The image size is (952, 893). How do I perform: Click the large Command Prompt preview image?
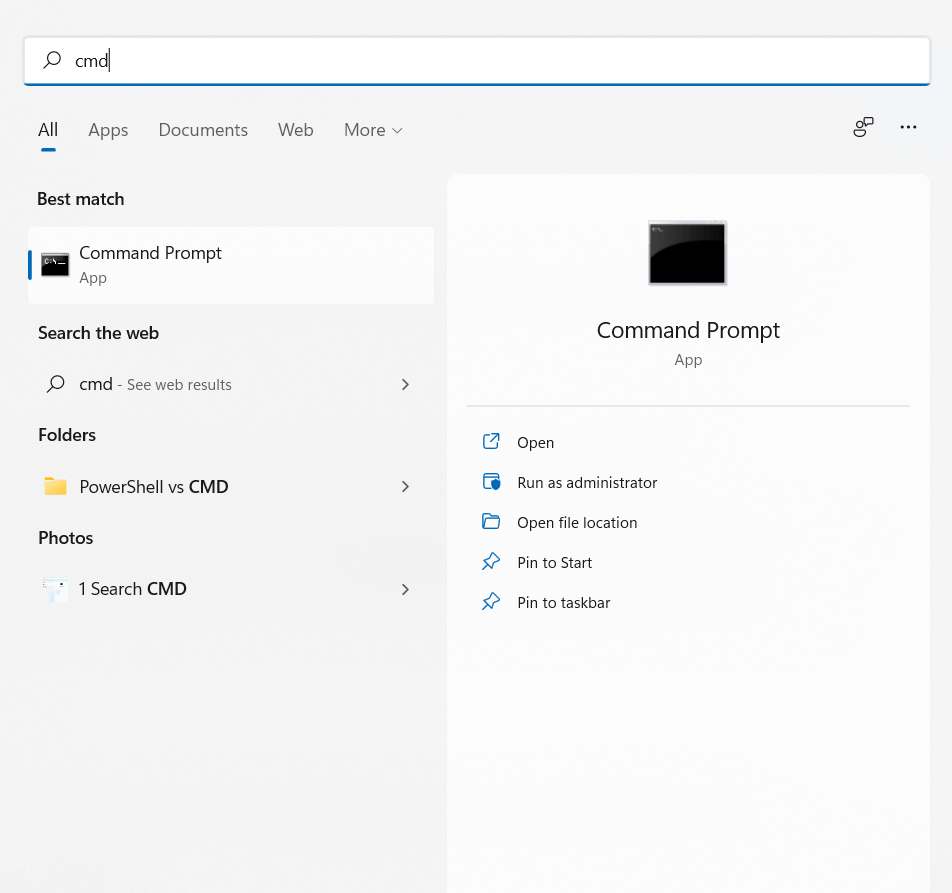687,253
